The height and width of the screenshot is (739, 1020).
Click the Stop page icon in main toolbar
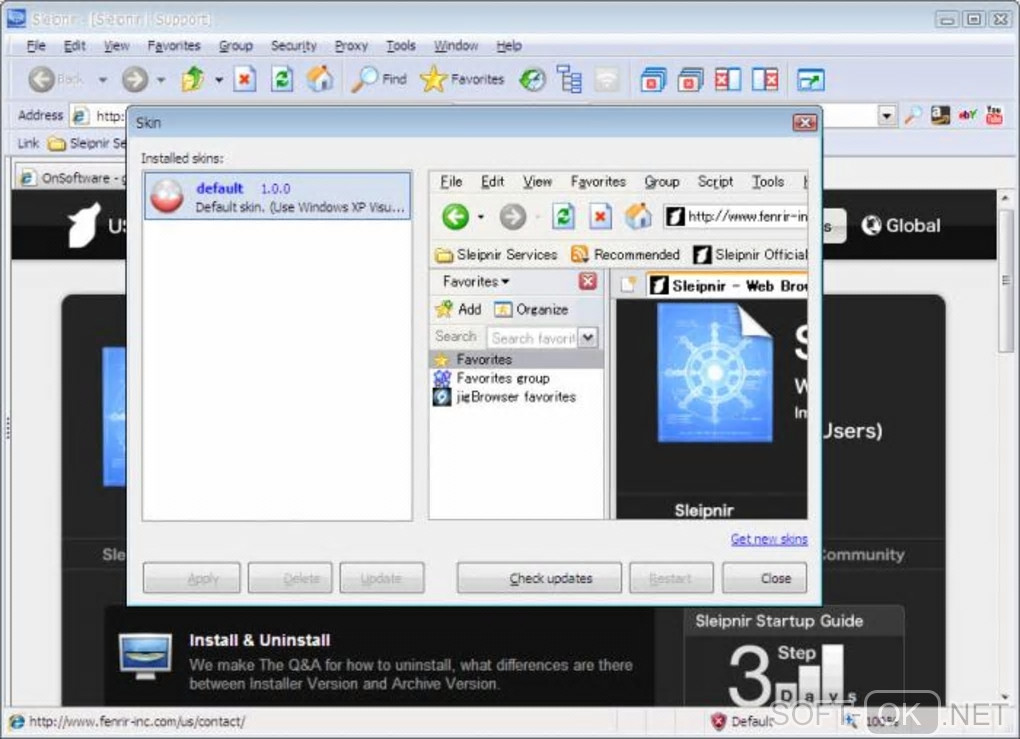[x=245, y=79]
